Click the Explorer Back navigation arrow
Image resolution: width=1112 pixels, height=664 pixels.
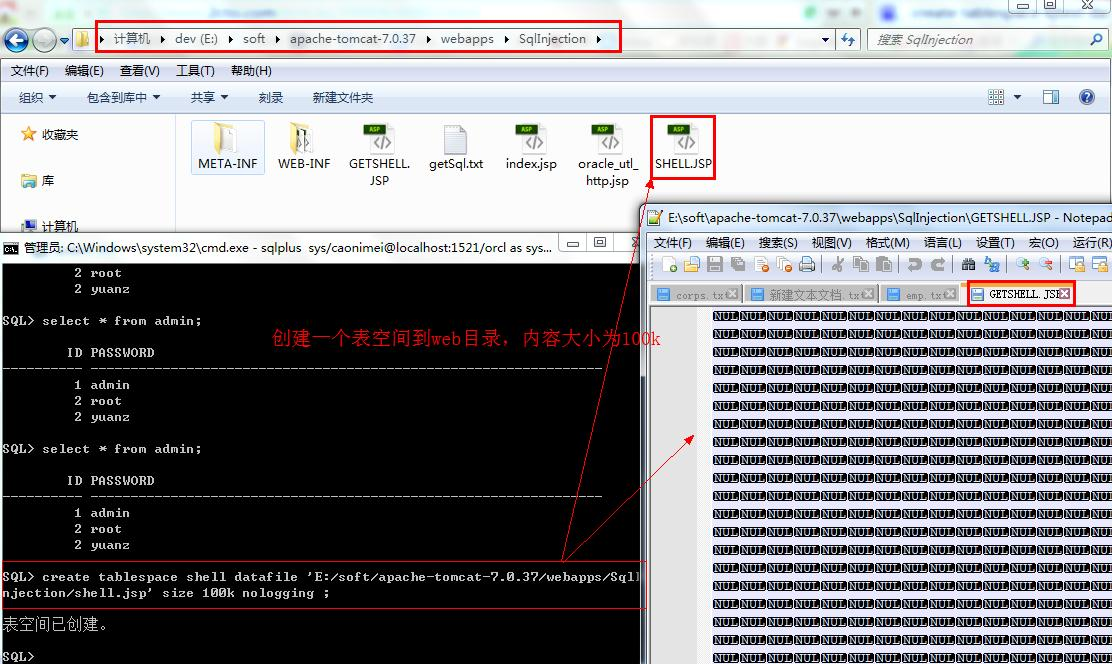[x=16, y=40]
